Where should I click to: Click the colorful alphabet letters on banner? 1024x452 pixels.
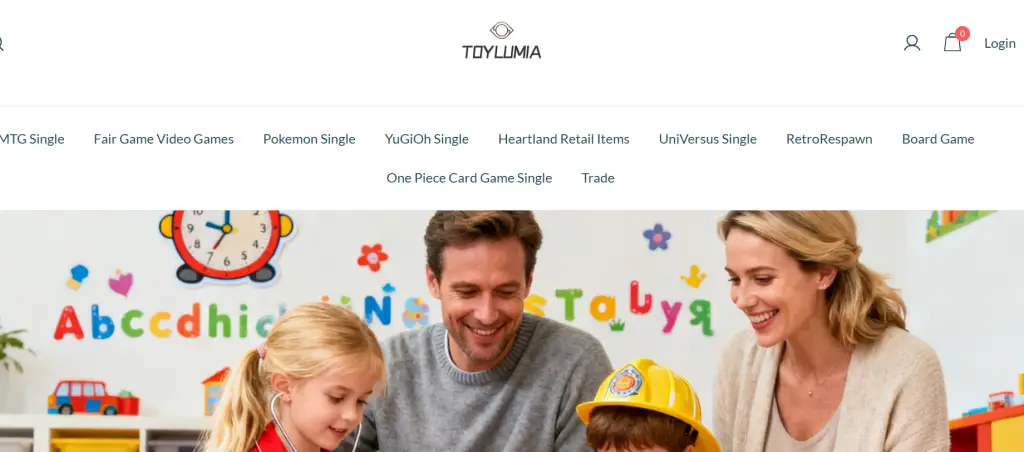[x=383, y=313]
